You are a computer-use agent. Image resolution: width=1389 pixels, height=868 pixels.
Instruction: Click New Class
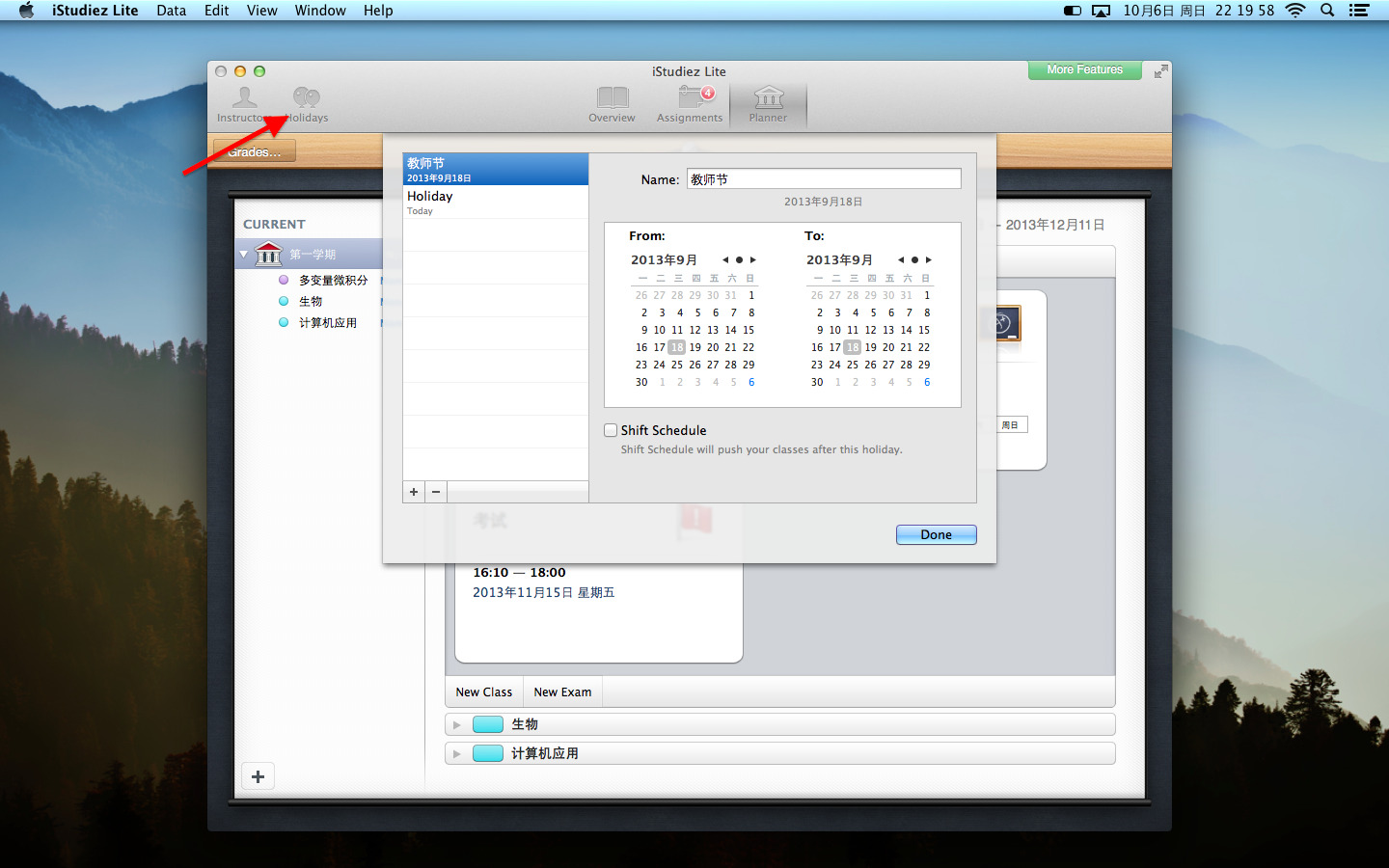click(484, 692)
